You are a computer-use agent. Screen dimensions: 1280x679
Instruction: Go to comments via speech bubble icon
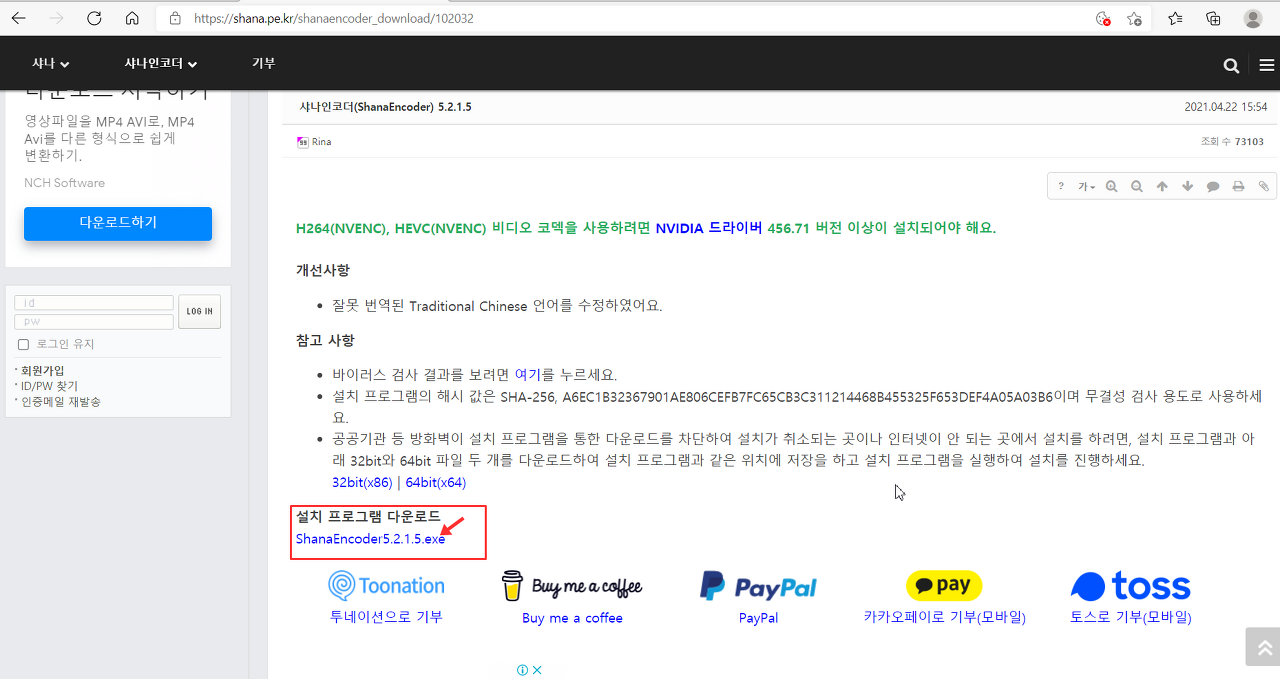1213,187
